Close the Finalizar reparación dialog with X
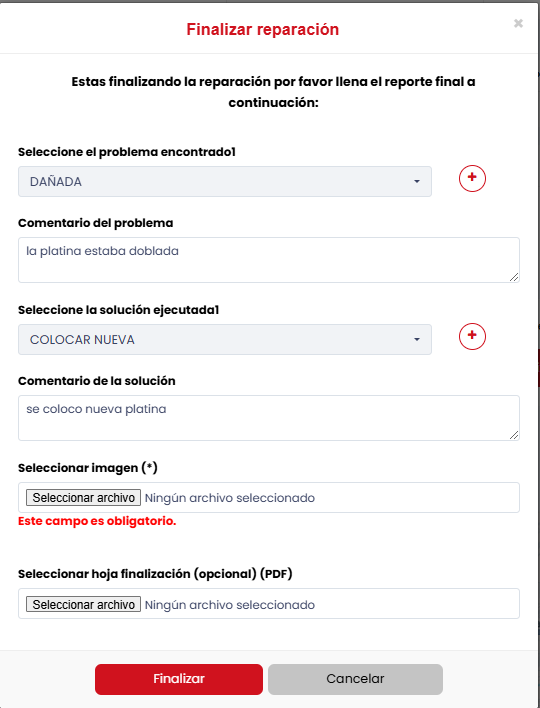The width and height of the screenshot is (540, 708). point(518,23)
